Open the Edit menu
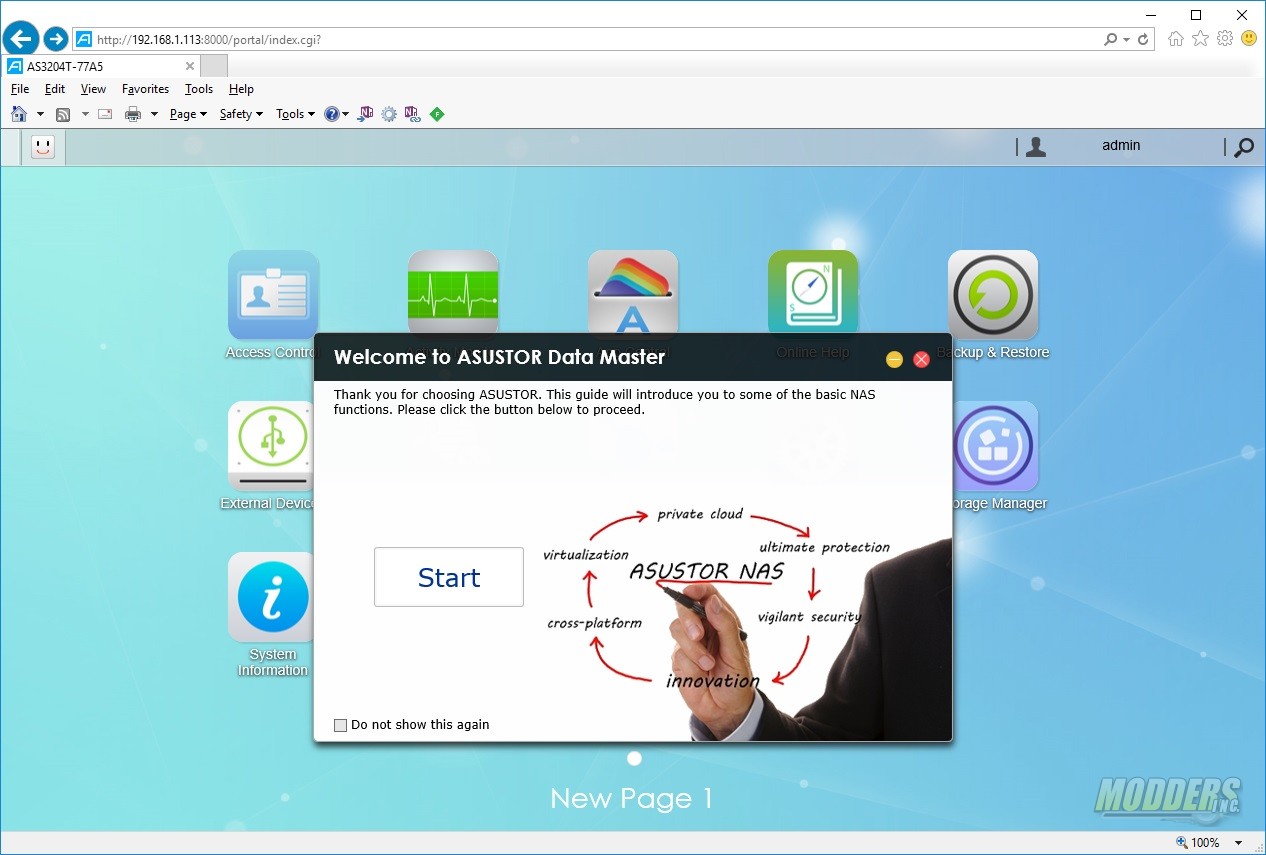Screen dimensions: 1266x855 (55, 89)
